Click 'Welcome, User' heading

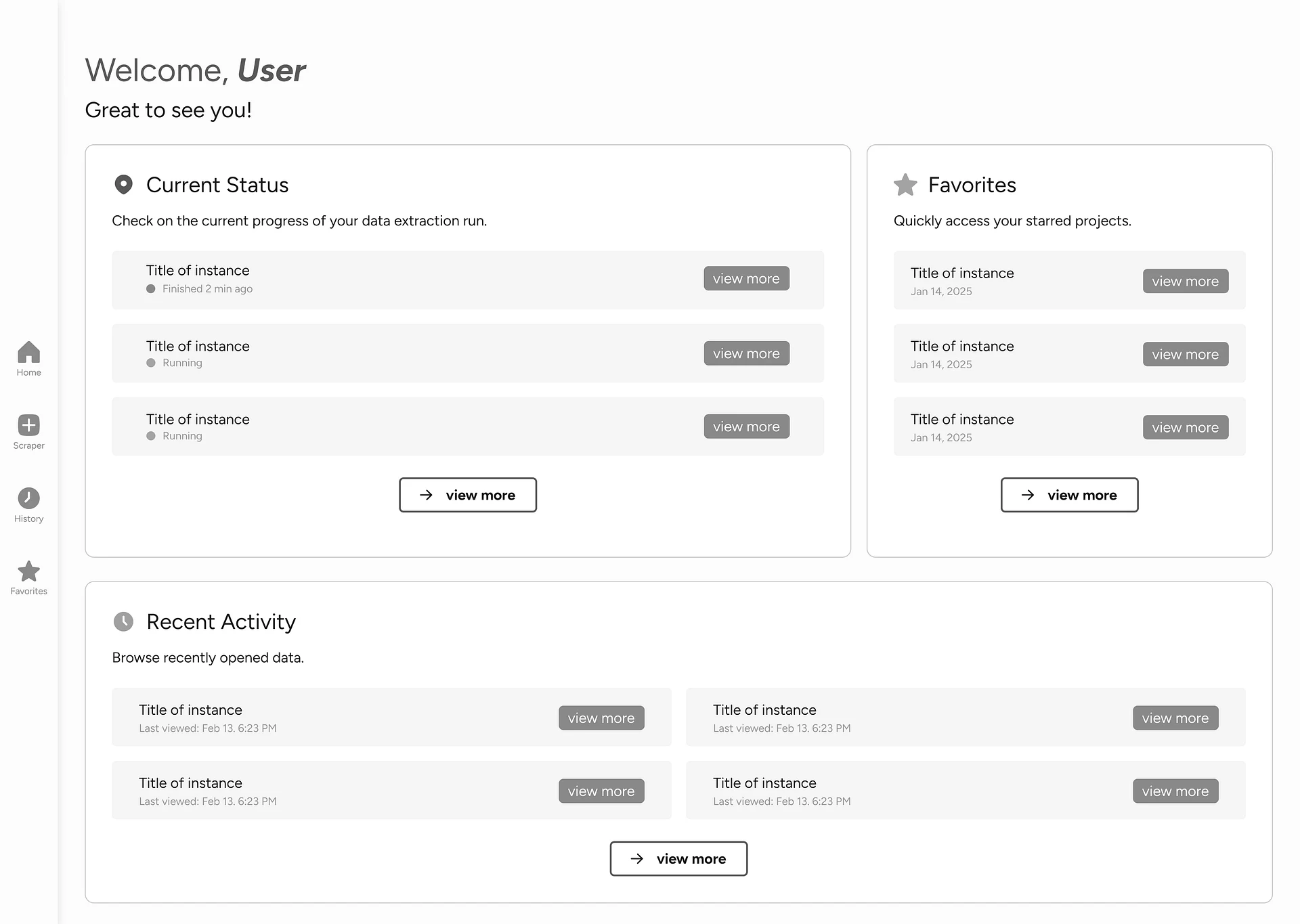coord(195,70)
